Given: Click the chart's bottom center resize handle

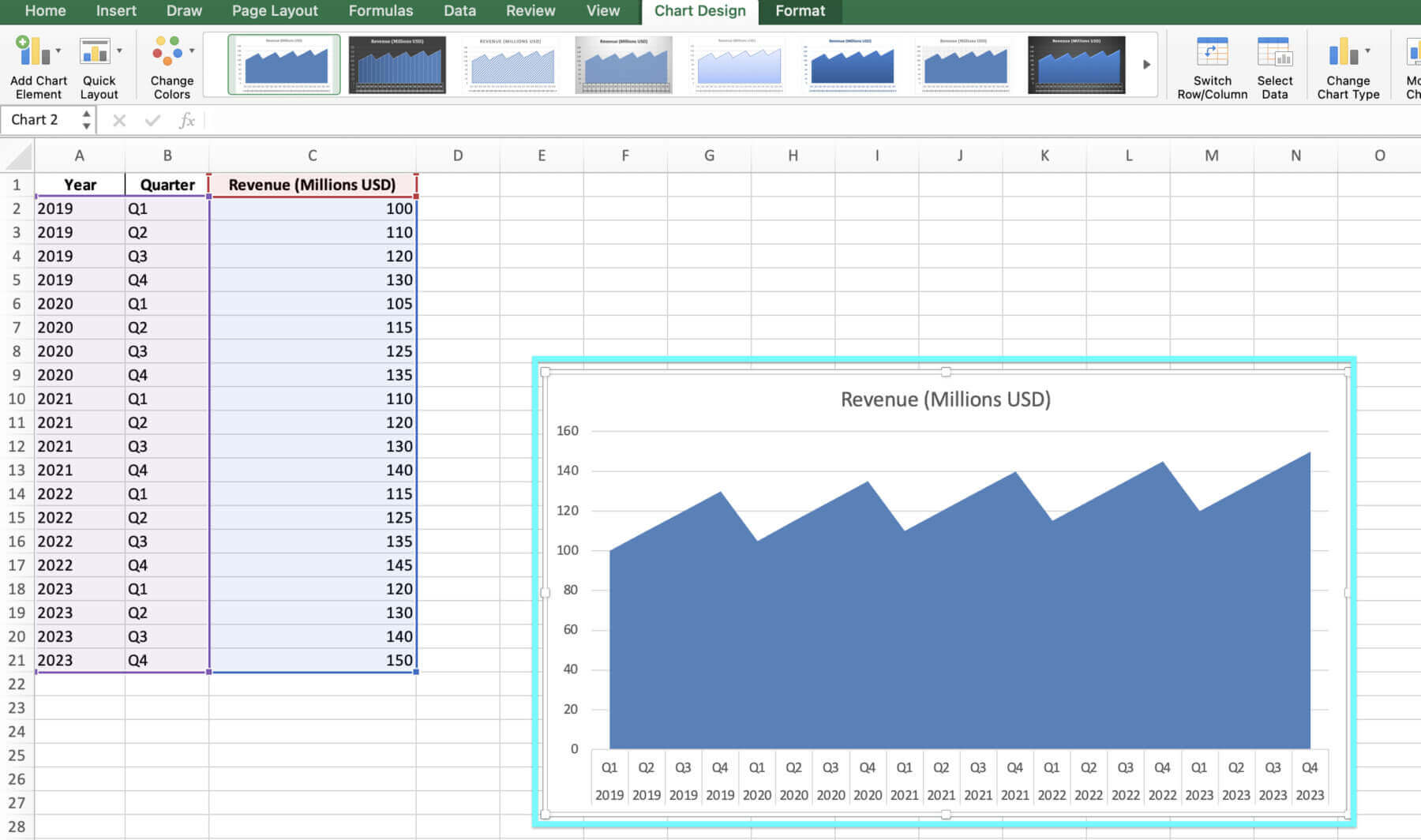Looking at the screenshot, I should [946, 815].
